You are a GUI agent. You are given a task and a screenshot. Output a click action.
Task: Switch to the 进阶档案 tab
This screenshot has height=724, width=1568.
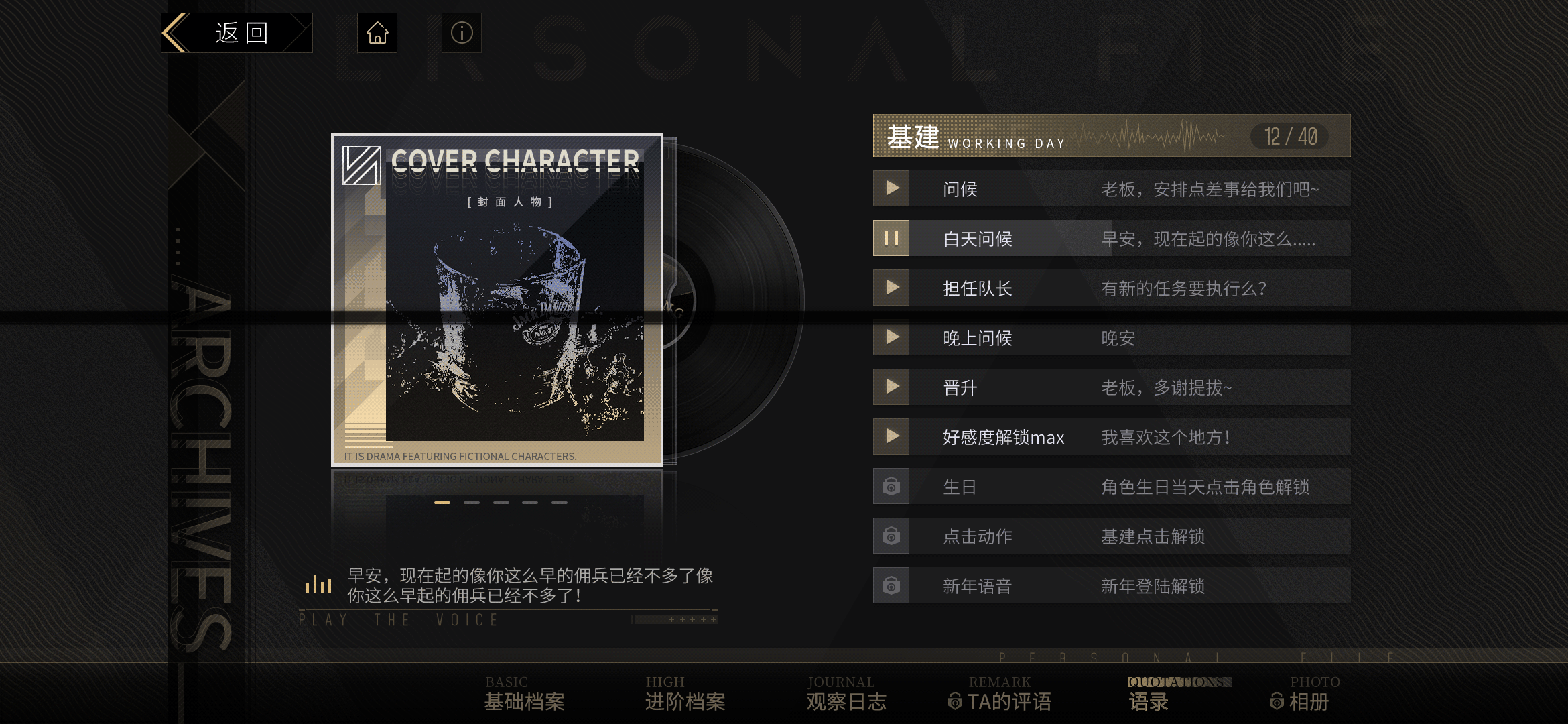(x=685, y=694)
